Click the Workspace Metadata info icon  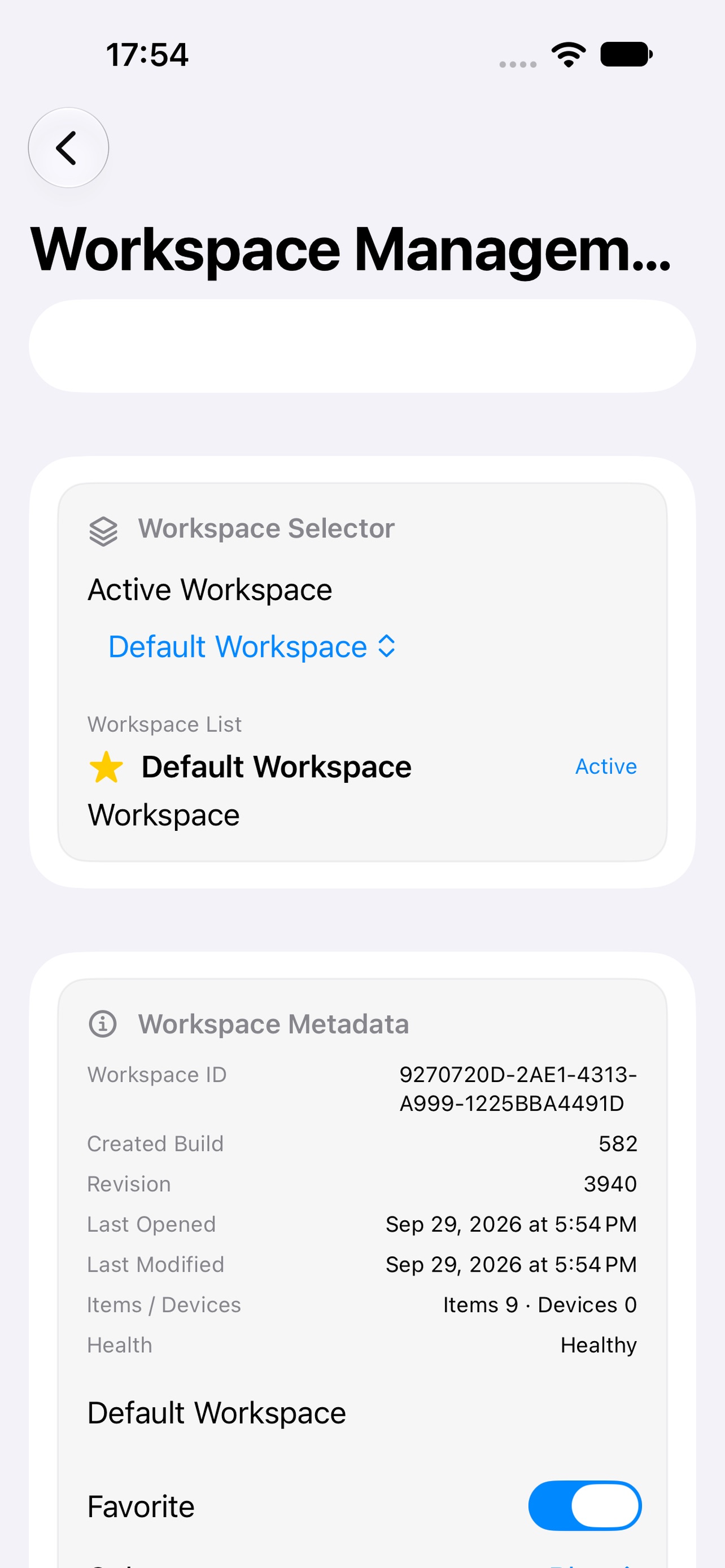pyautogui.click(x=103, y=1024)
